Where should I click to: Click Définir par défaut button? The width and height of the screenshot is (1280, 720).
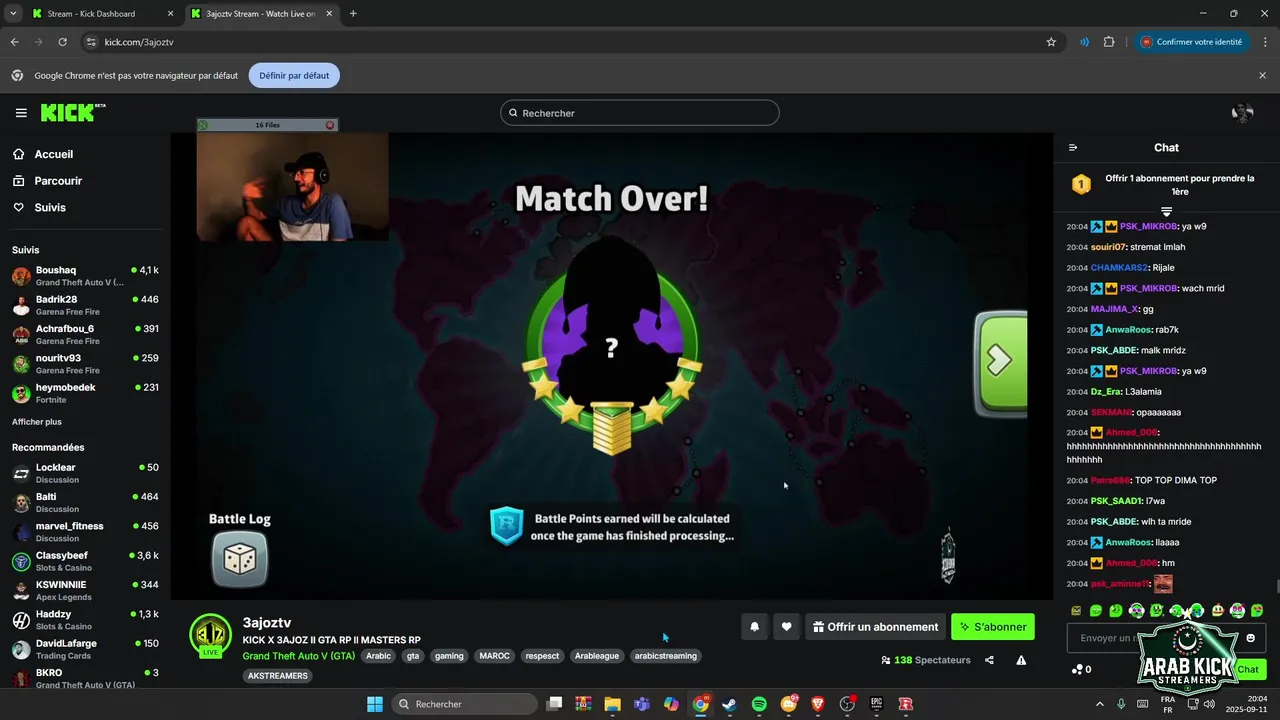pyautogui.click(x=294, y=75)
